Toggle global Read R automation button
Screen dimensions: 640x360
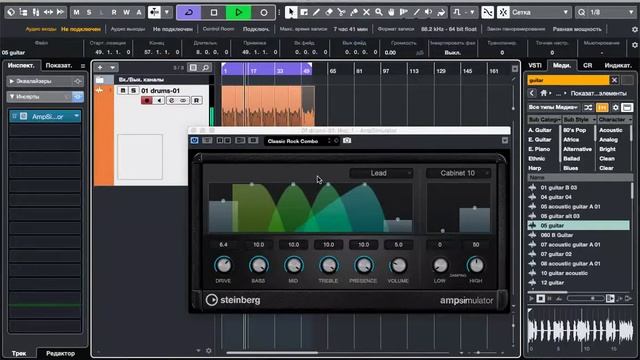tap(114, 12)
